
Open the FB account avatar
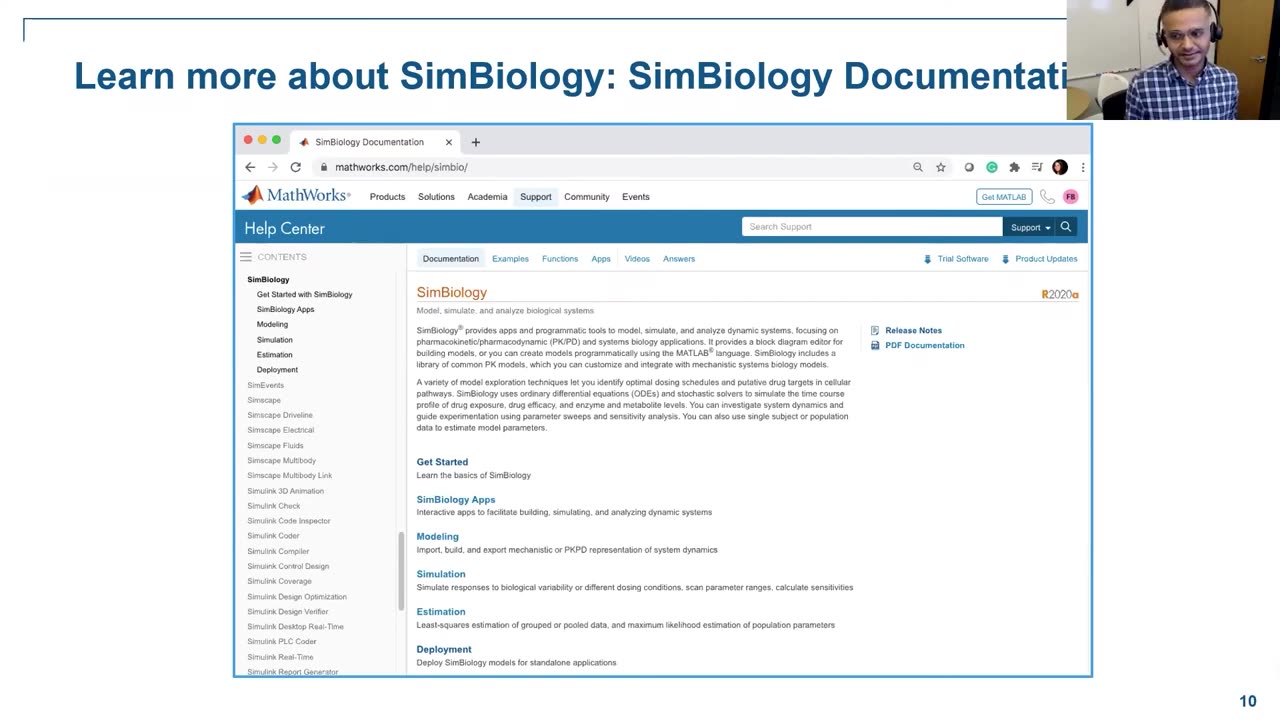1070,197
